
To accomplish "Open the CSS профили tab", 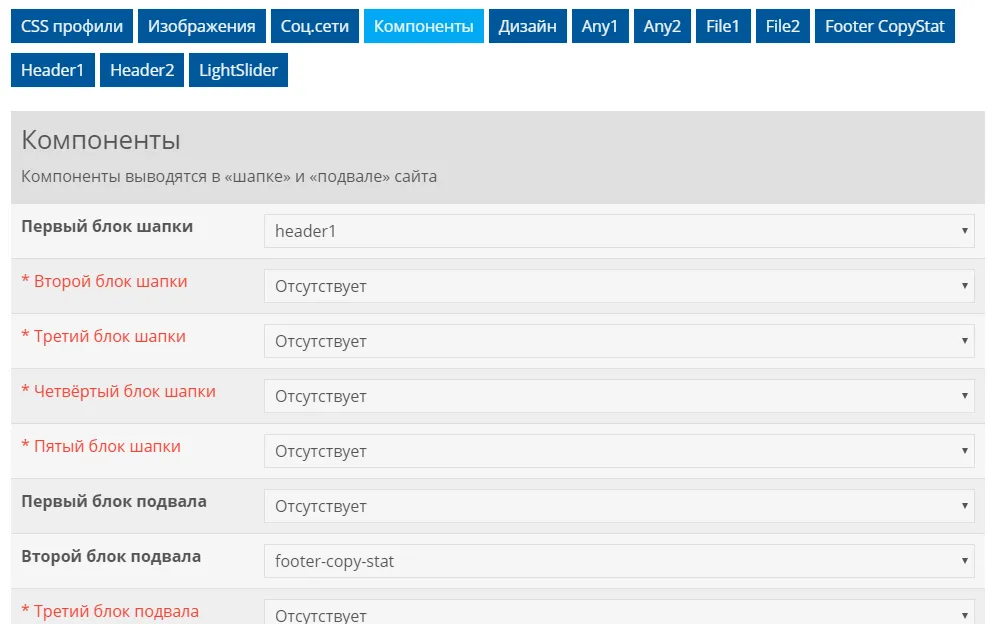I will pos(72,26).
